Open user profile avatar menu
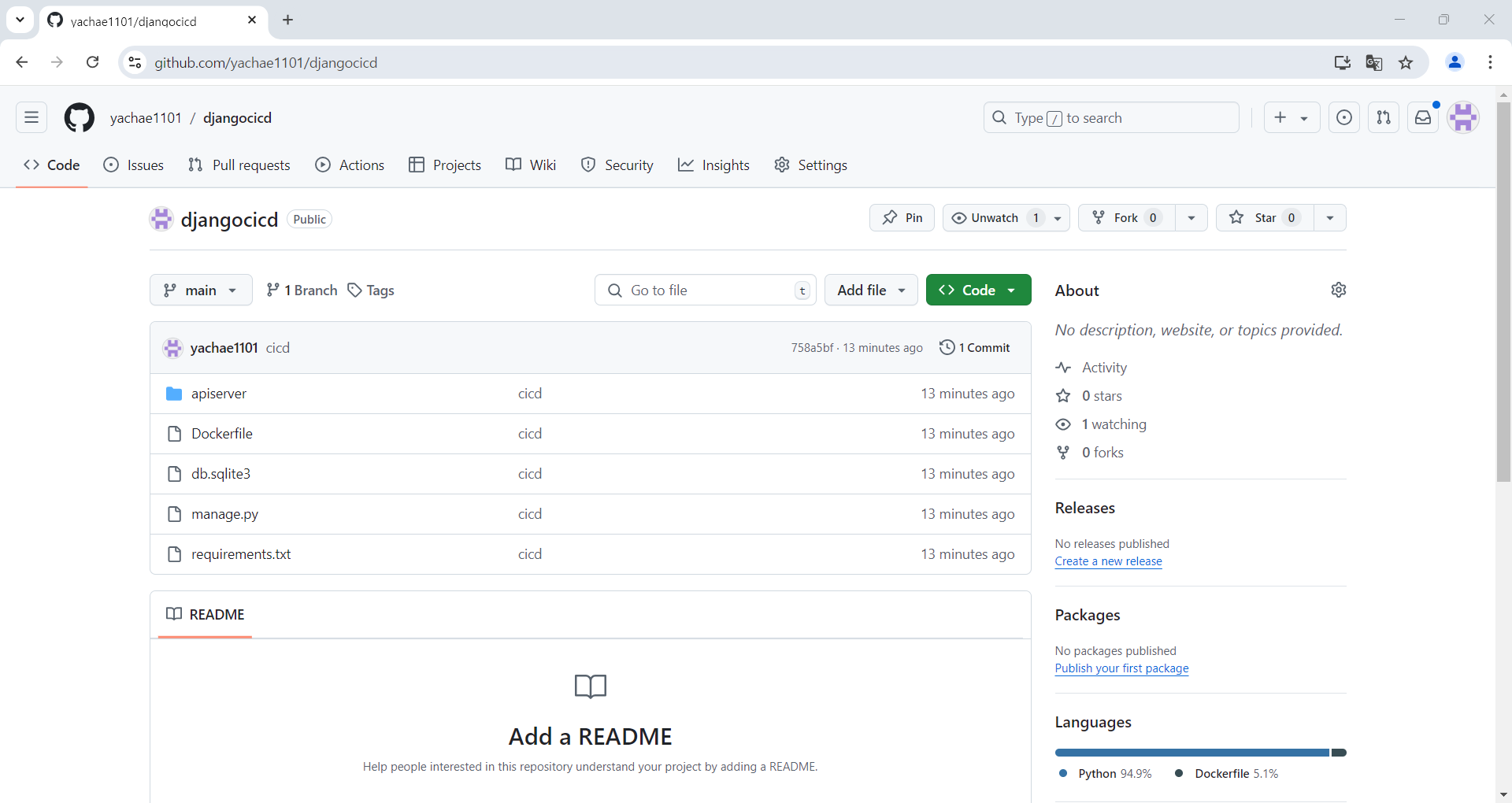Viewport: 1512px width, 803px height. pos(1463,117)
